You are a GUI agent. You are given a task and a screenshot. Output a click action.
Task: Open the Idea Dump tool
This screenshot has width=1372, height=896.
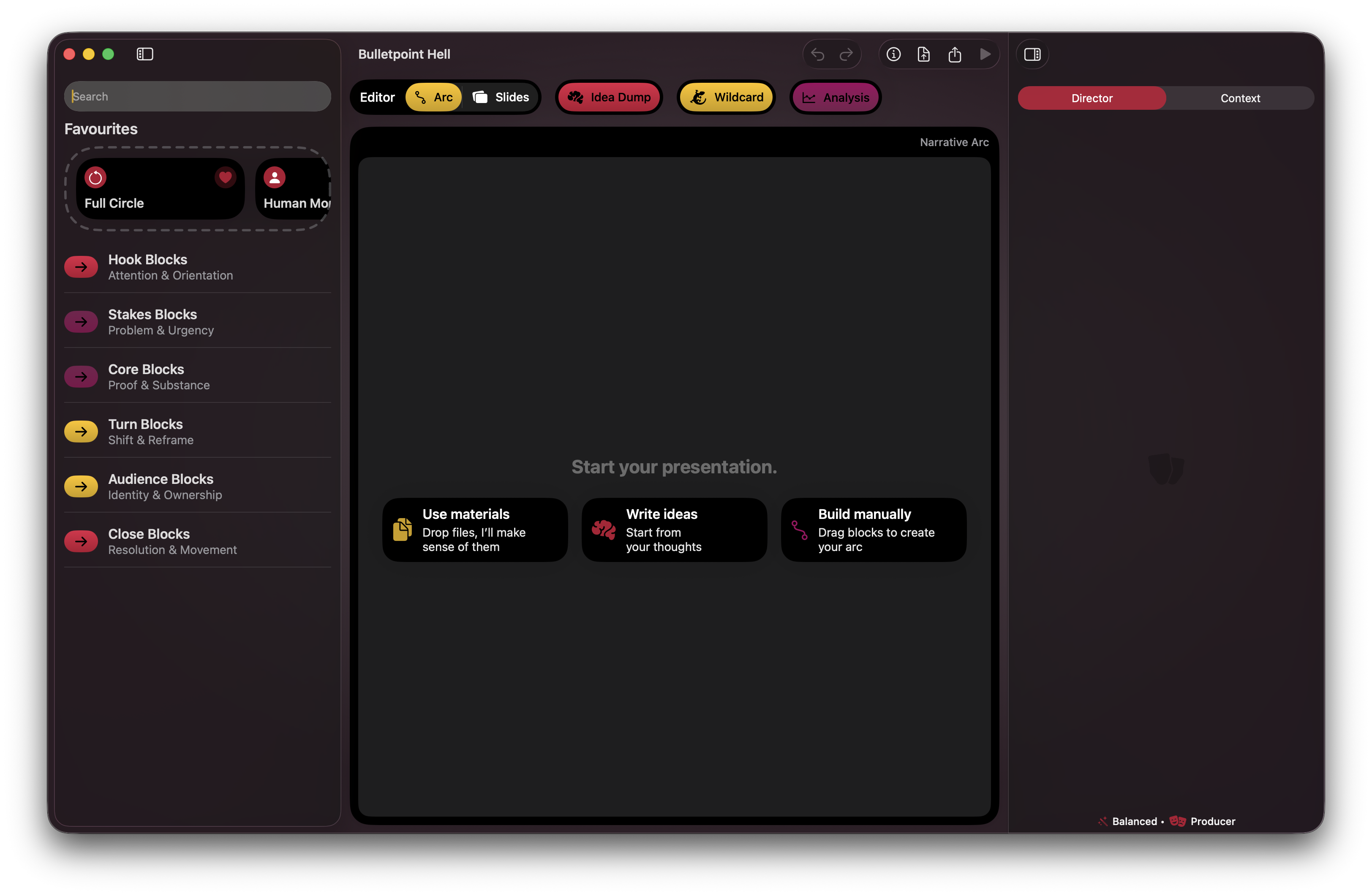[609, 97]
